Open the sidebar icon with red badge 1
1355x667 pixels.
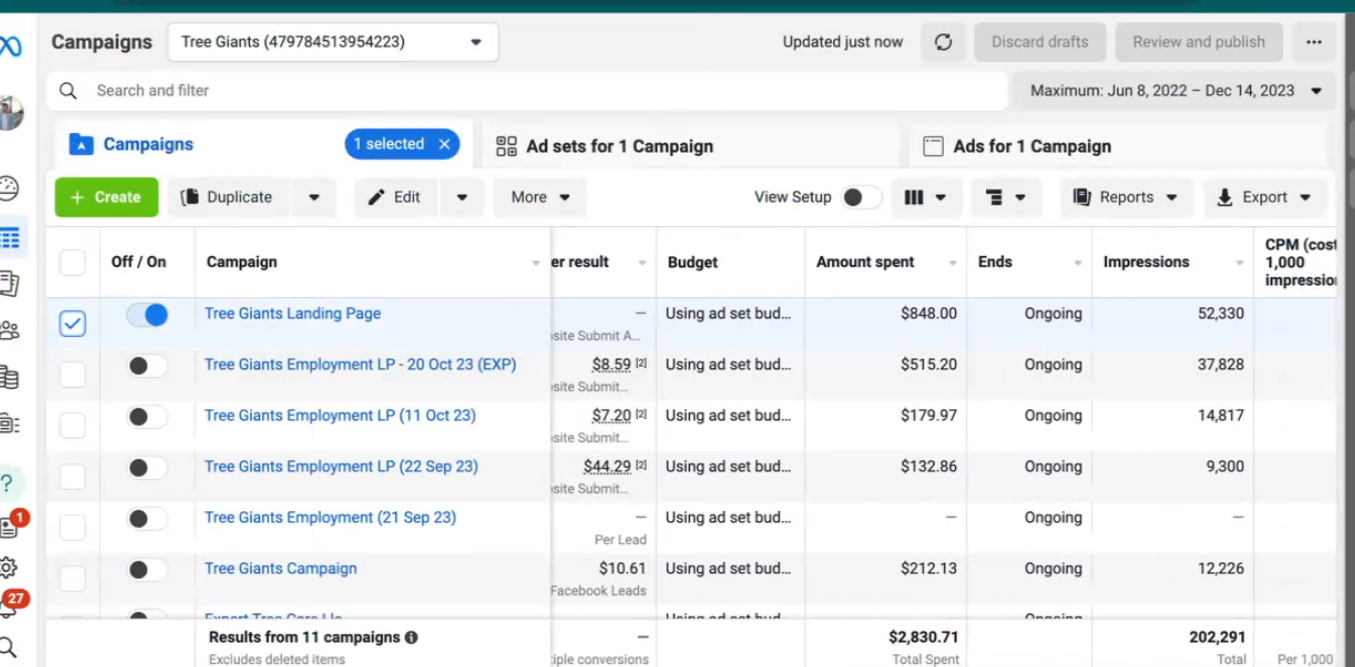10,526
